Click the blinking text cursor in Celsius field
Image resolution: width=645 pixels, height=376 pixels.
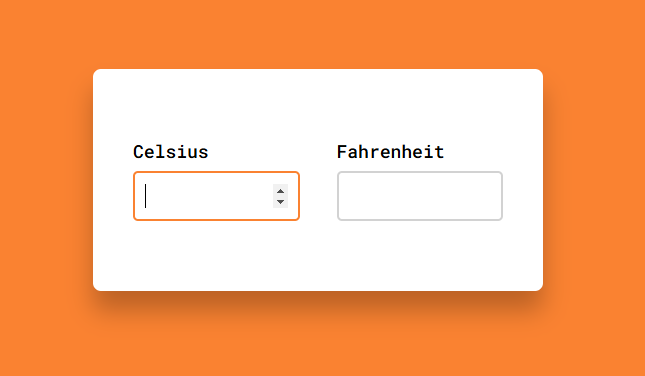click(x=146, y=196)
